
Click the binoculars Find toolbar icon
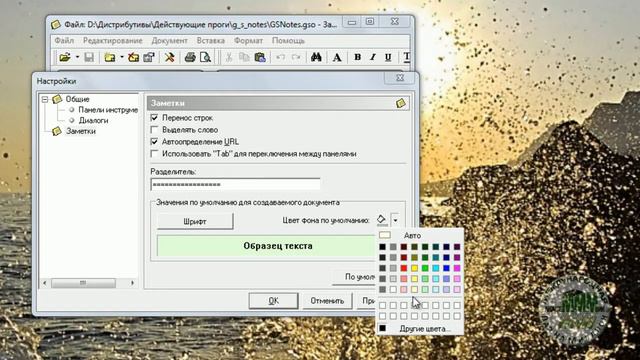click(316, 57)
